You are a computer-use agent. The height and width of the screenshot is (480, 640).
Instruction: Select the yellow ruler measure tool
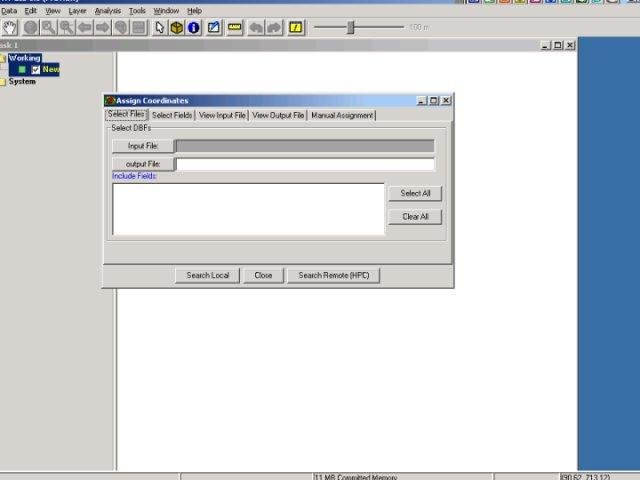click(x=235, y=28)
